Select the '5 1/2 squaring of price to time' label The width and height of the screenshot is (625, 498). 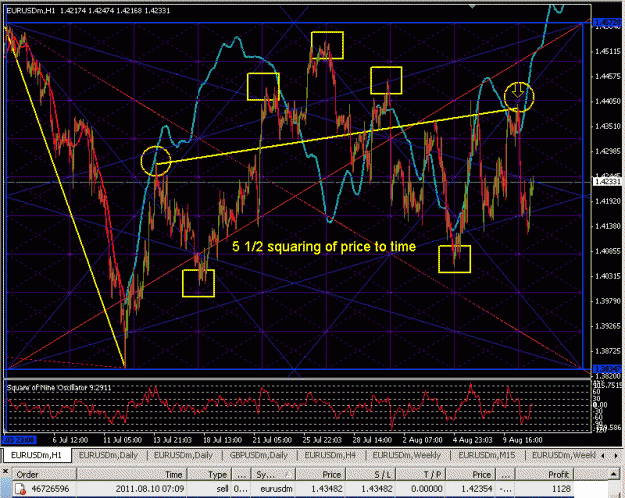tap(324, 247)
